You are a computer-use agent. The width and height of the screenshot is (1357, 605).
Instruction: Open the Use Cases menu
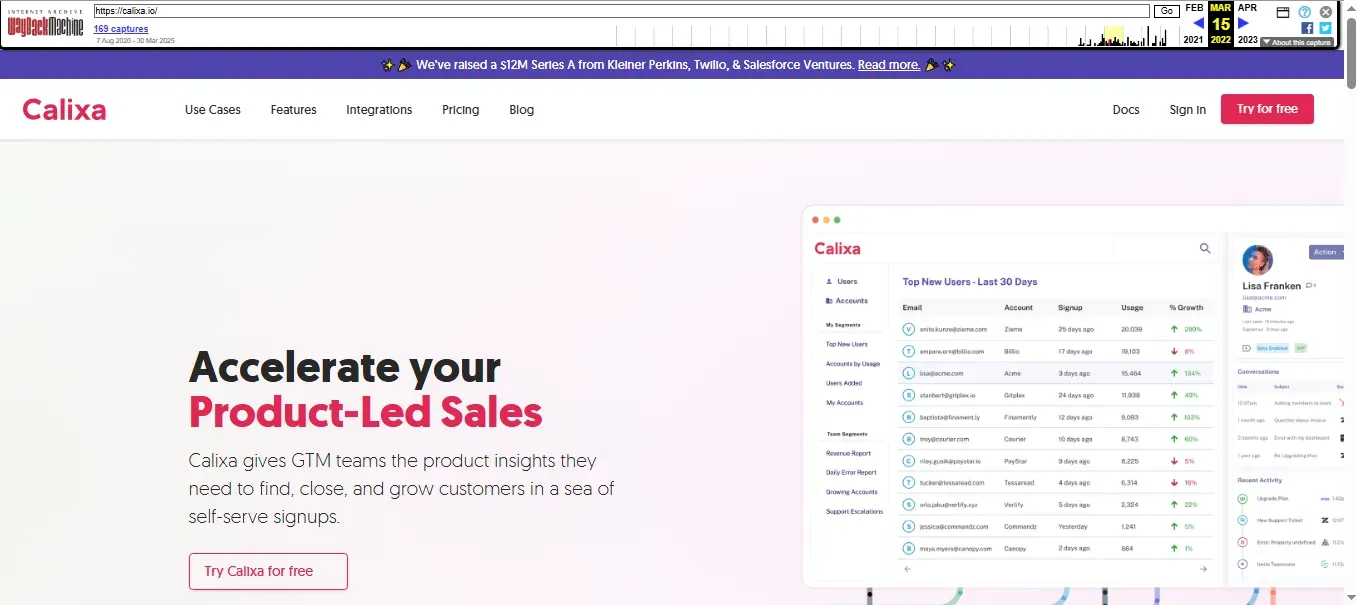[213, 110]
